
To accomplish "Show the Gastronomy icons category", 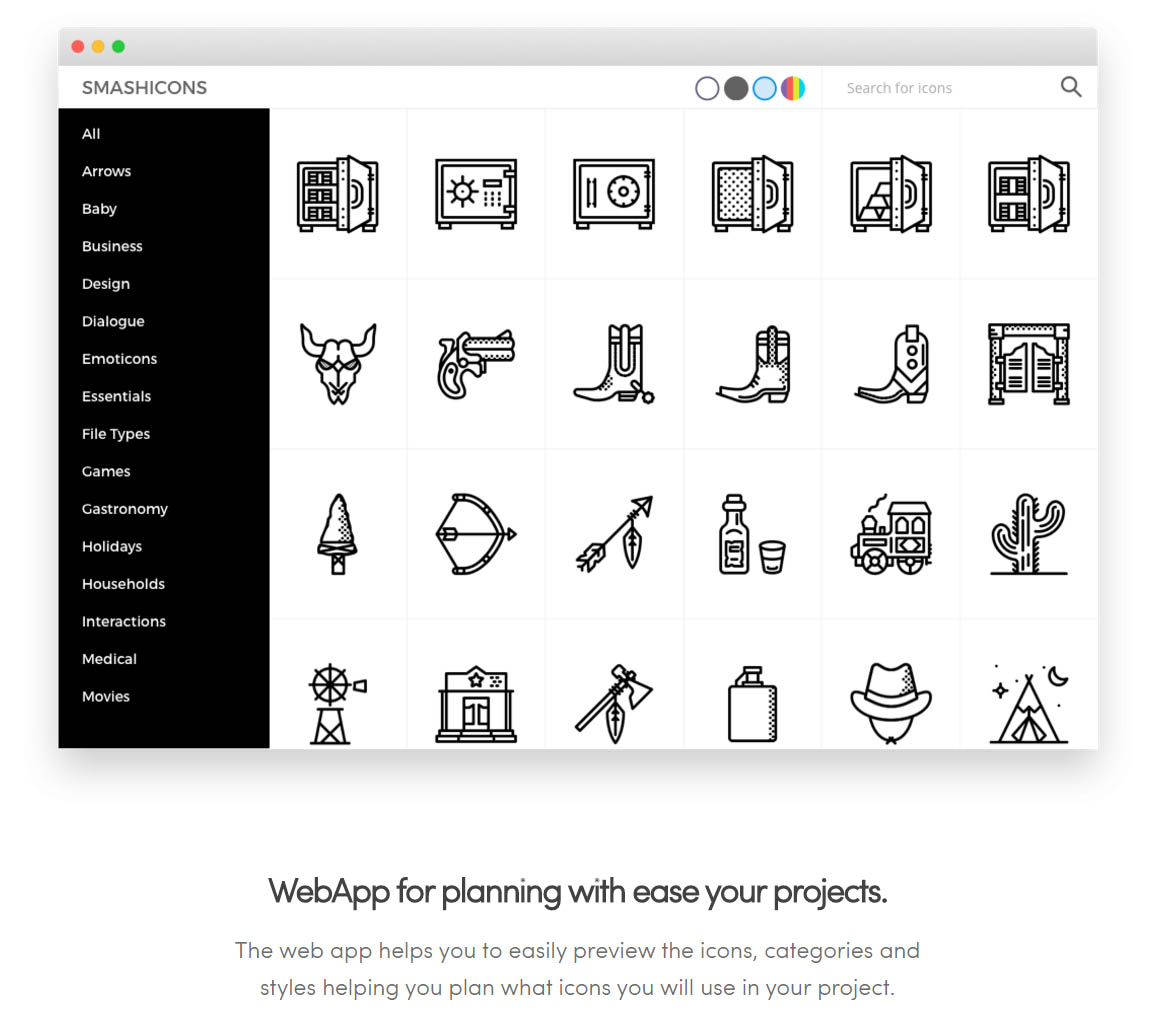I will (125, 509).
